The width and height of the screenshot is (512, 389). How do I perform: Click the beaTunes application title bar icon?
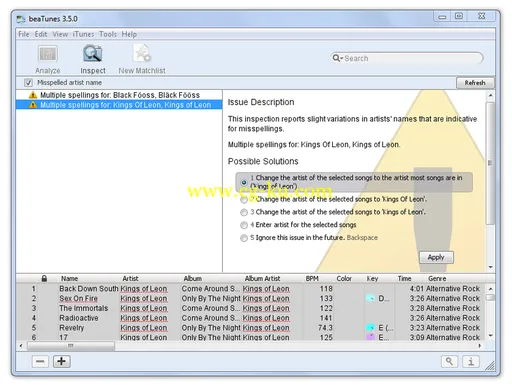(21, 19)
